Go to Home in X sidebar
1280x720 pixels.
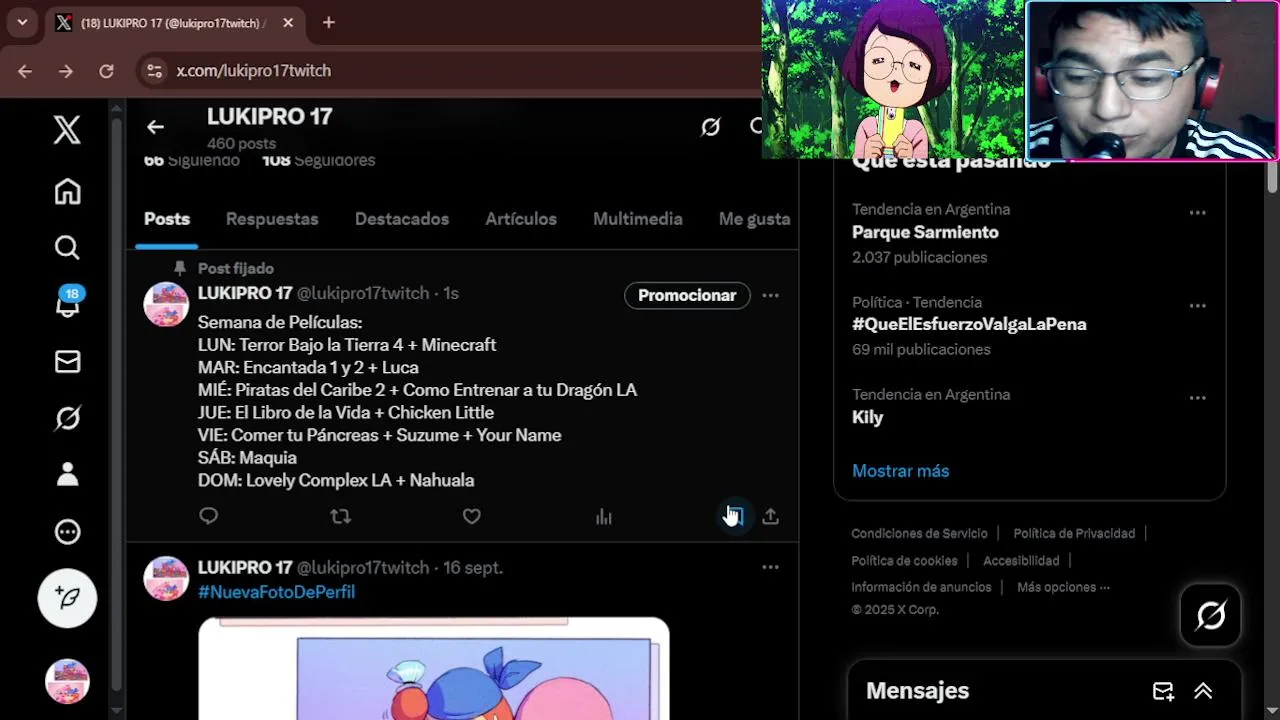coord(67,191)
